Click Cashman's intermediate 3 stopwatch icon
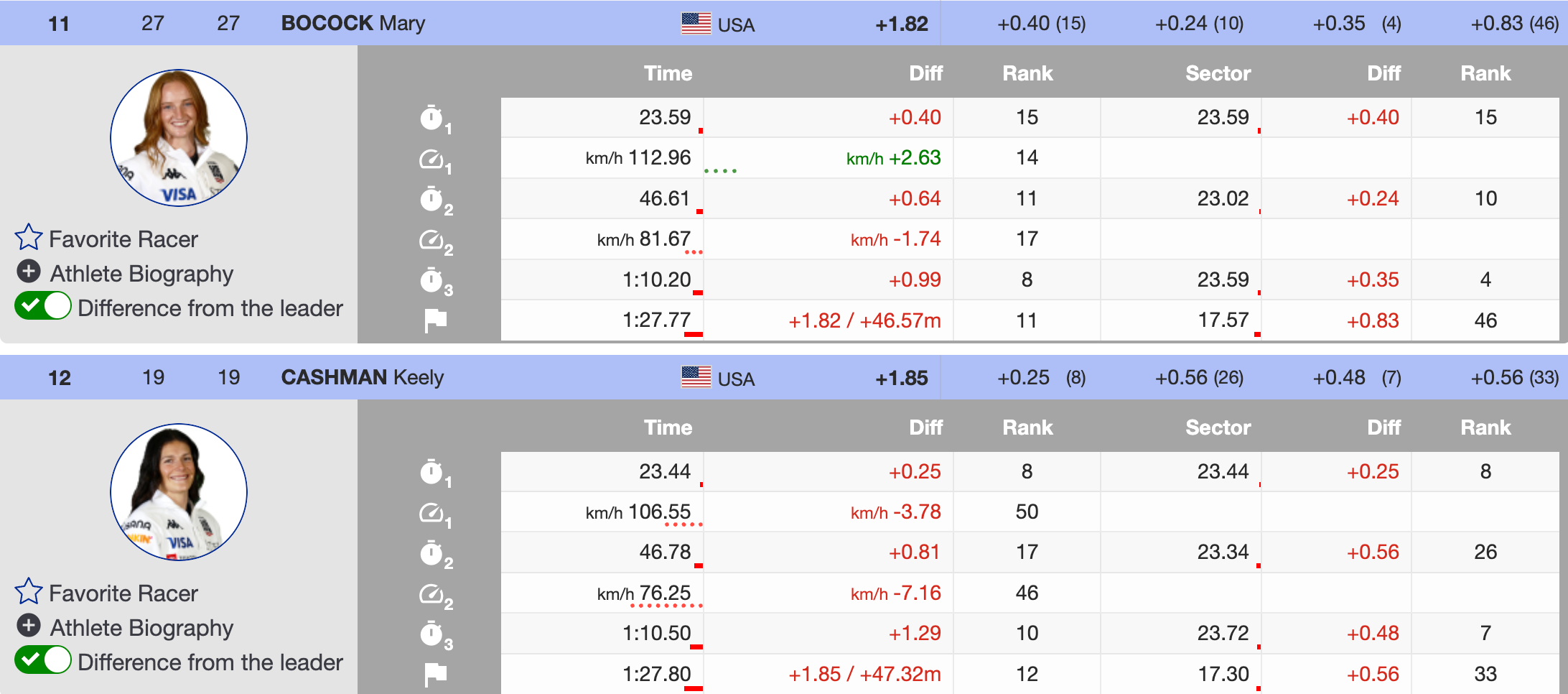Screen dimensions: 1568x694 coord(431,634)
